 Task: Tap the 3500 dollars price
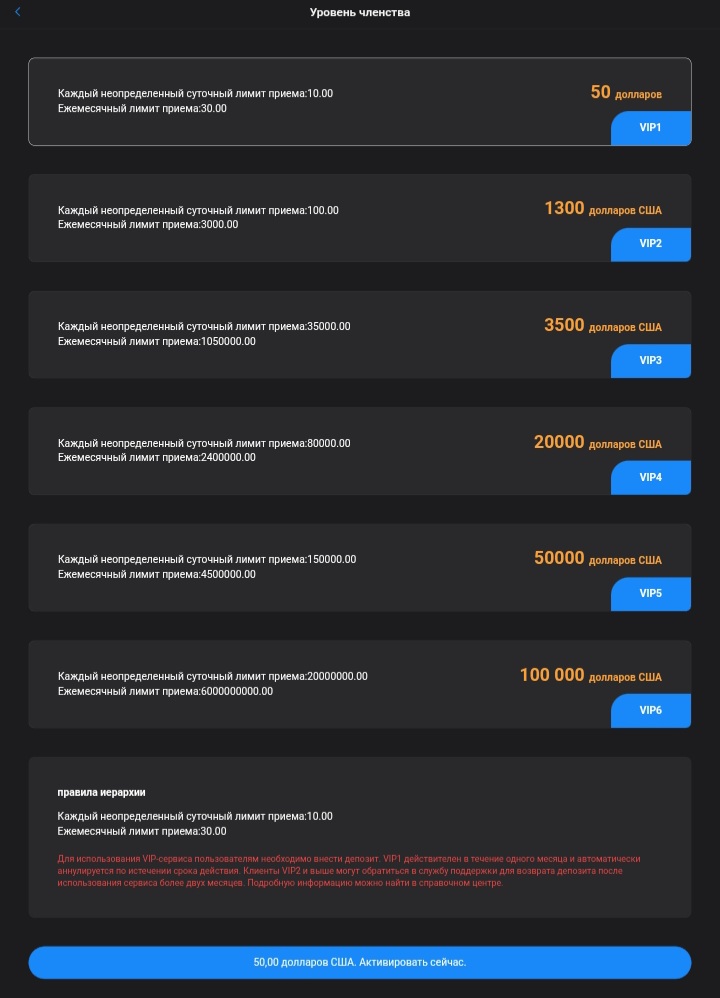602,326
